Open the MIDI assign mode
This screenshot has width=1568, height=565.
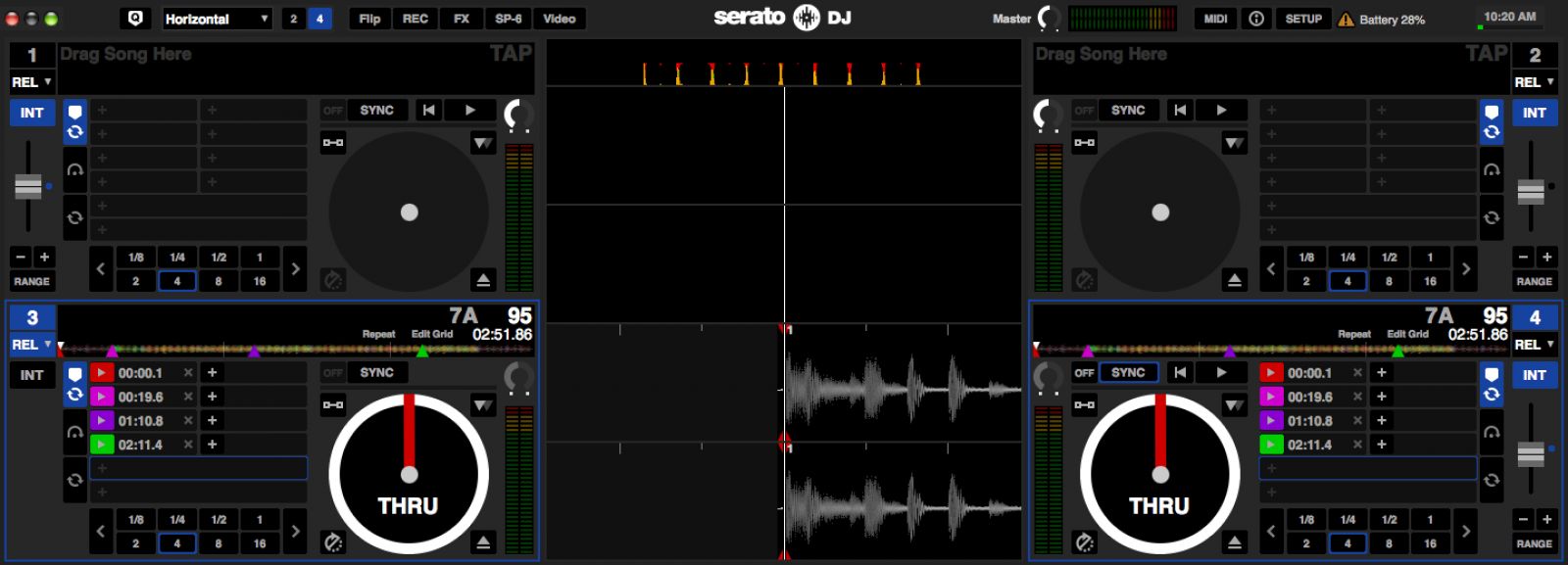coord(1216,19)
